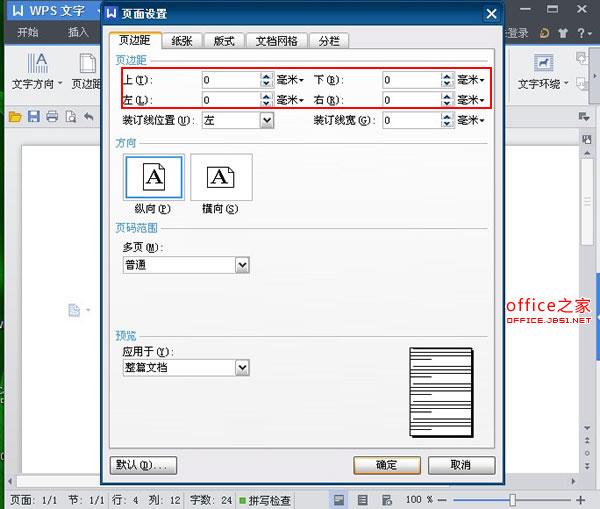Click the 装订线宽 input field
This screenshot has height=509, width=600.
click(411, 121)
